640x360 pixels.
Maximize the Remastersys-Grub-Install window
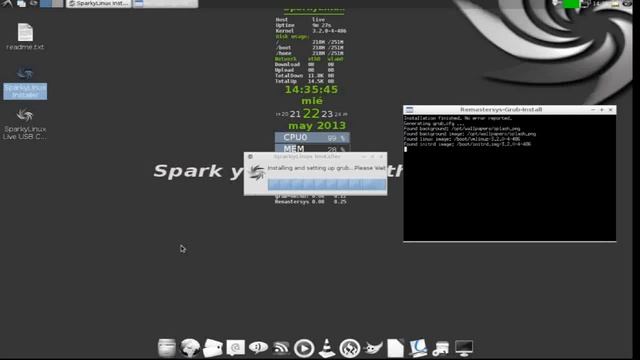click(x=602, y=109)
